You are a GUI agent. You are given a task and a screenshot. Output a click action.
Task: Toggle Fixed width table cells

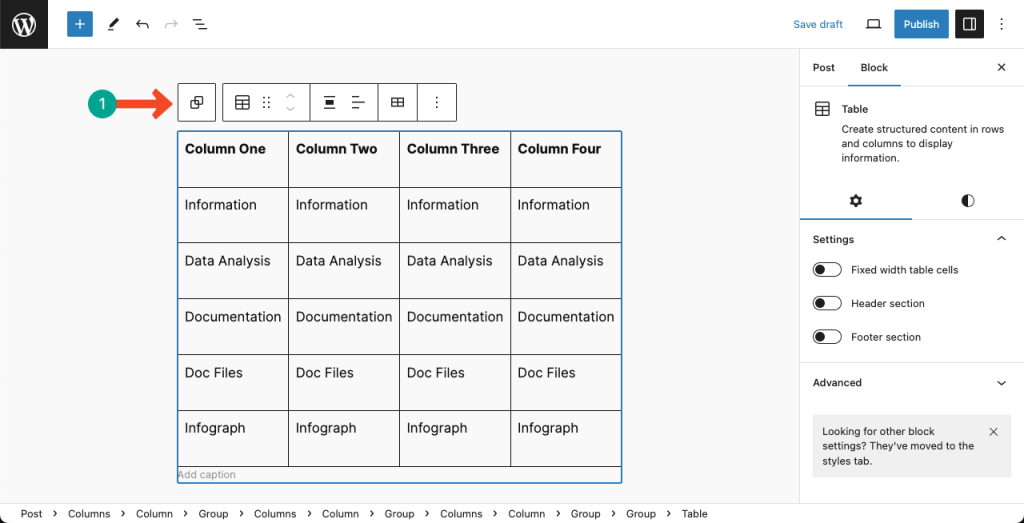pyautogui.click(x=827, y=270)
